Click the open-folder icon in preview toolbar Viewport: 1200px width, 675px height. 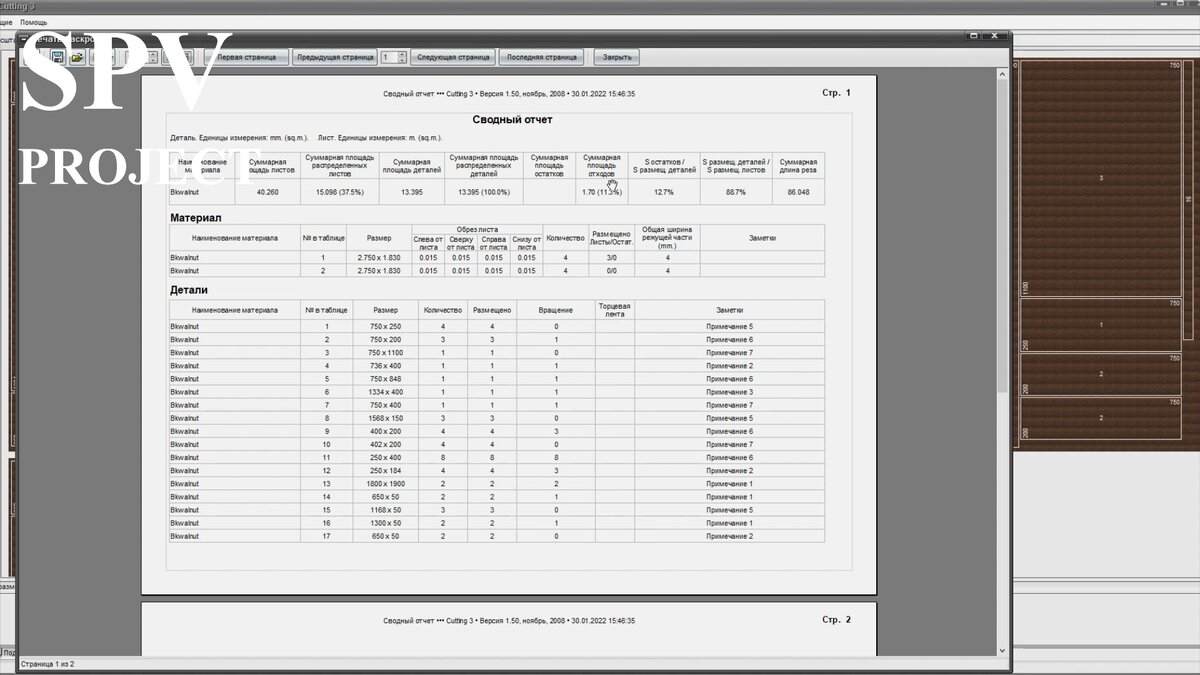[x=78, y=57]
